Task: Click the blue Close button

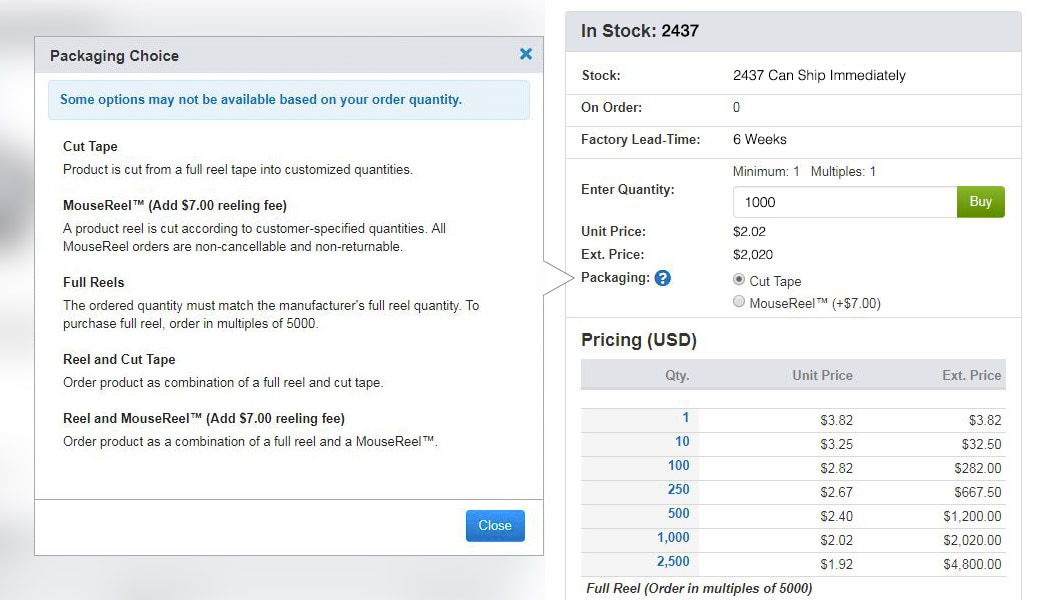Action: (x=495, y=525)
